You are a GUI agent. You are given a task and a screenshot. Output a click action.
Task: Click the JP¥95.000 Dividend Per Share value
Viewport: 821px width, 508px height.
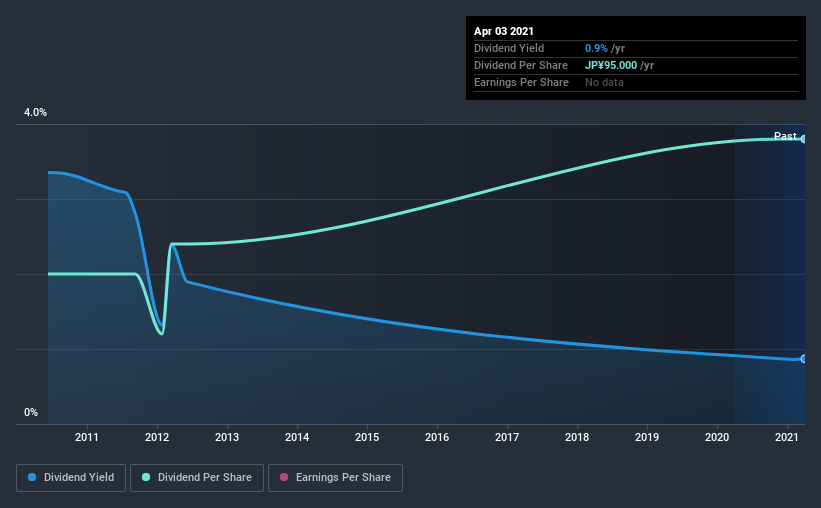click(611, 65)
